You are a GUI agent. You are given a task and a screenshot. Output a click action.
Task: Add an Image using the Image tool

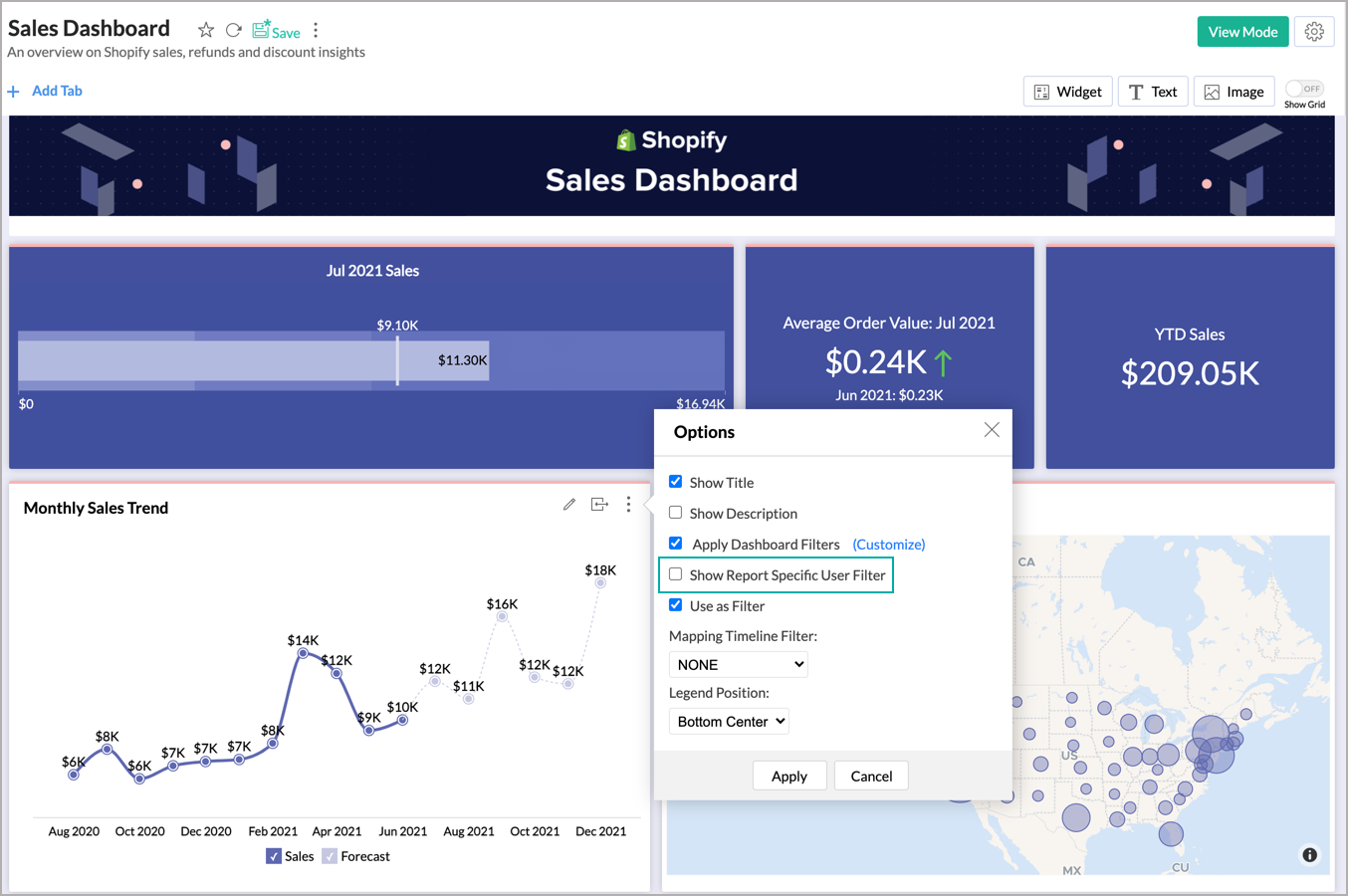pos(1234,91)
